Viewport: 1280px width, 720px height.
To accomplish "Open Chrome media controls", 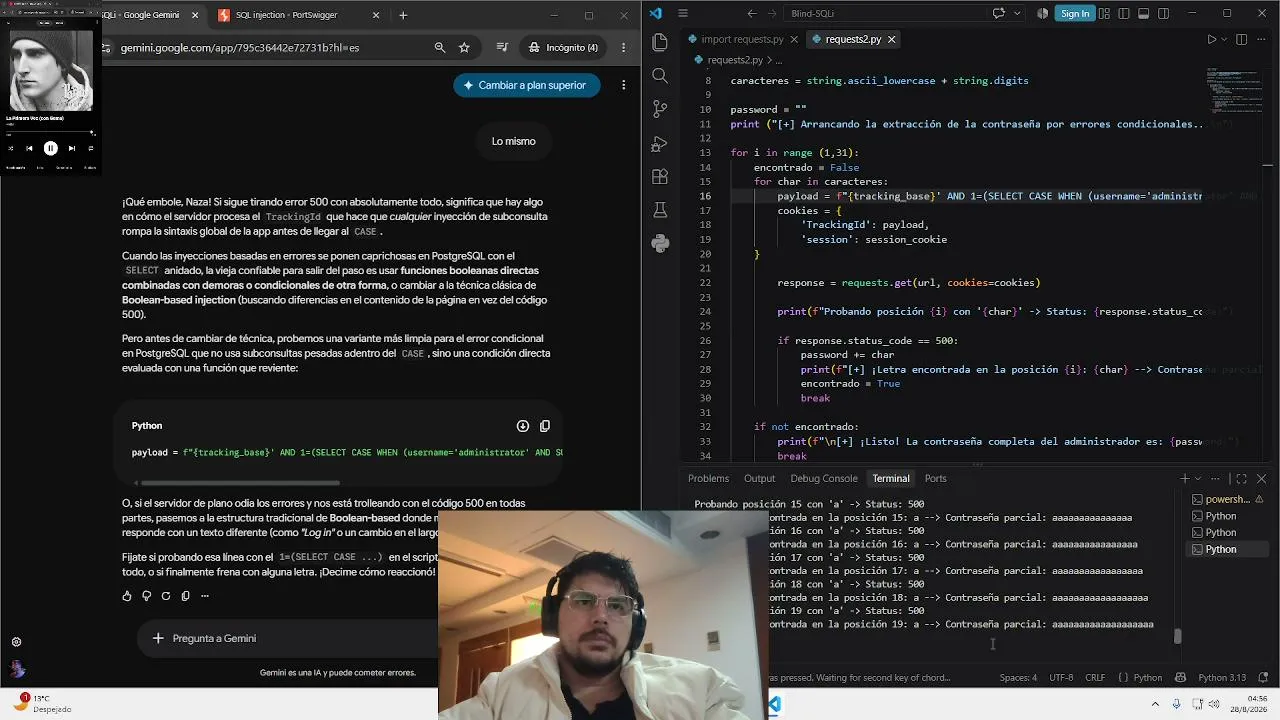I will pos(503,48).
